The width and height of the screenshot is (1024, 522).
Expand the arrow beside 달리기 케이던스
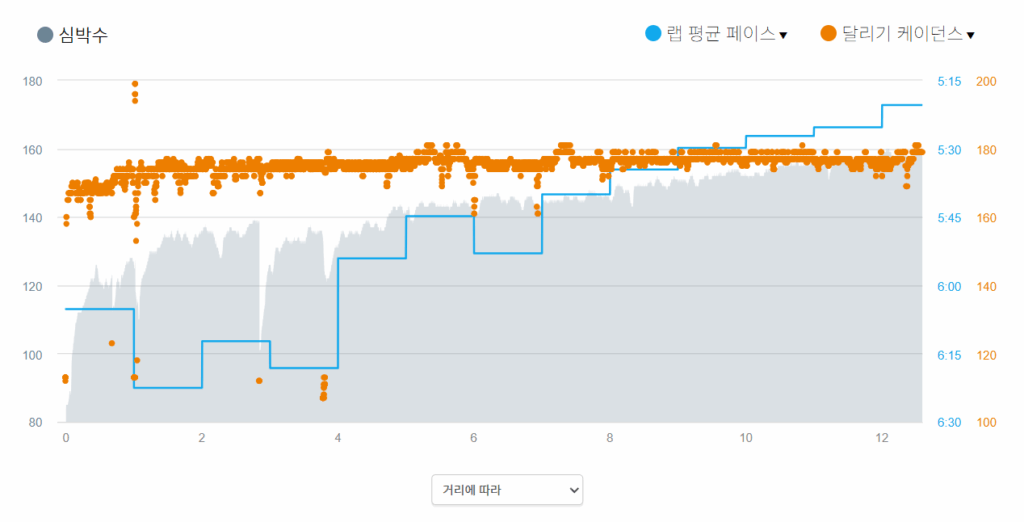[970, 36]
